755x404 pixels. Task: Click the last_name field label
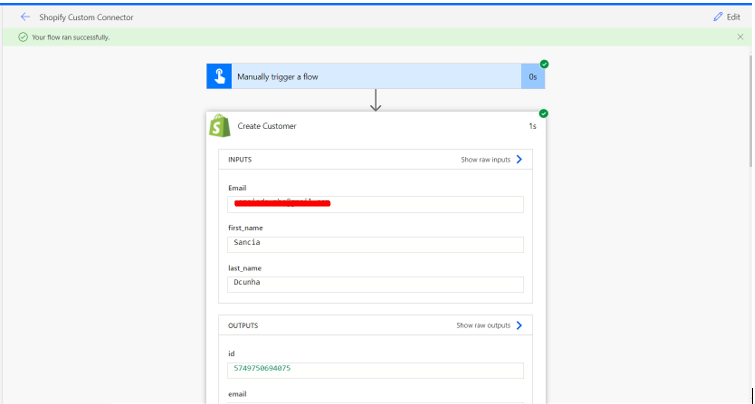click(x=245, y=268)
